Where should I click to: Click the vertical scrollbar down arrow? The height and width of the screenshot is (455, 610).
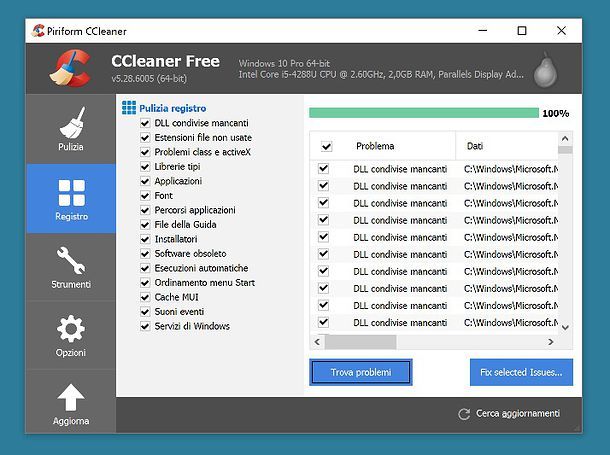coord(565,327)
